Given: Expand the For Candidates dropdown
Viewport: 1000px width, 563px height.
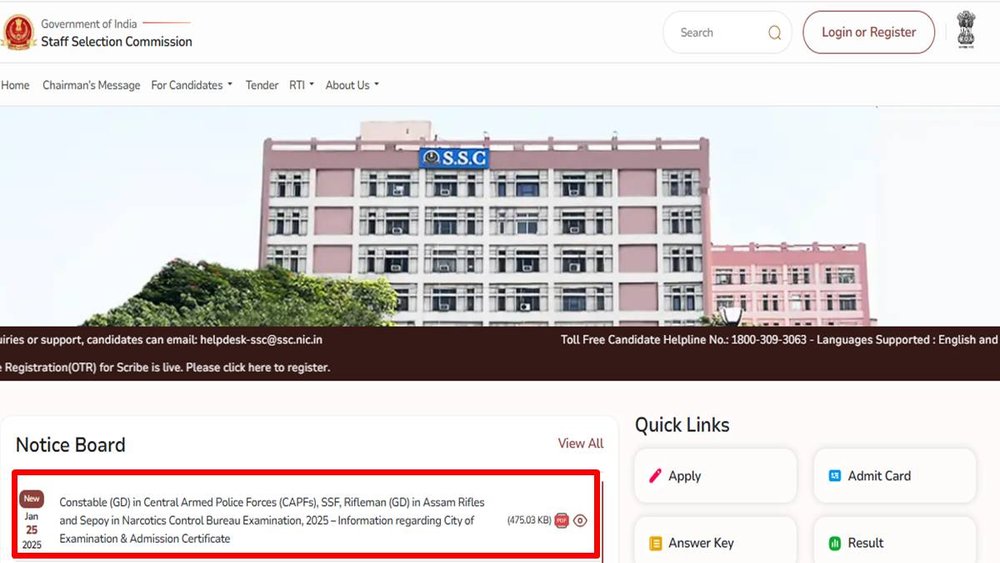Looking at the screenshot, I should 191,85.
